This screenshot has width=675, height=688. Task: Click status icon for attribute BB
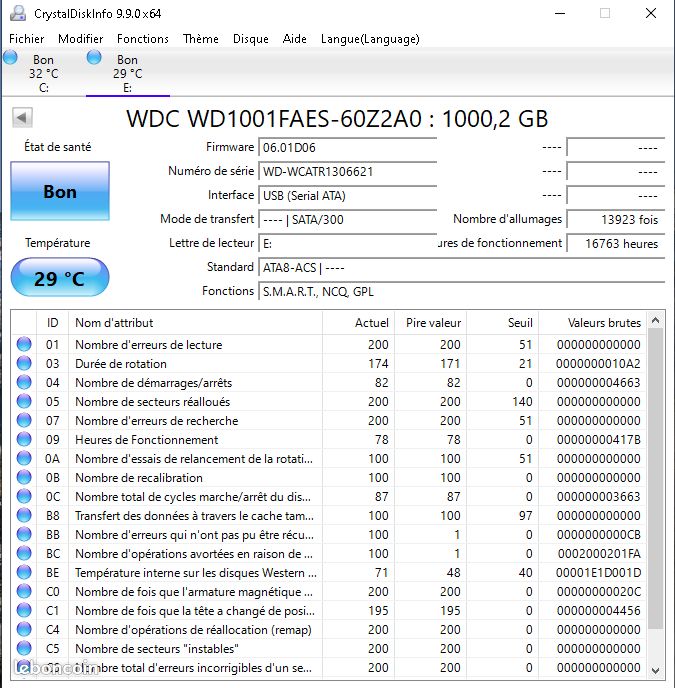click(24, 534)
